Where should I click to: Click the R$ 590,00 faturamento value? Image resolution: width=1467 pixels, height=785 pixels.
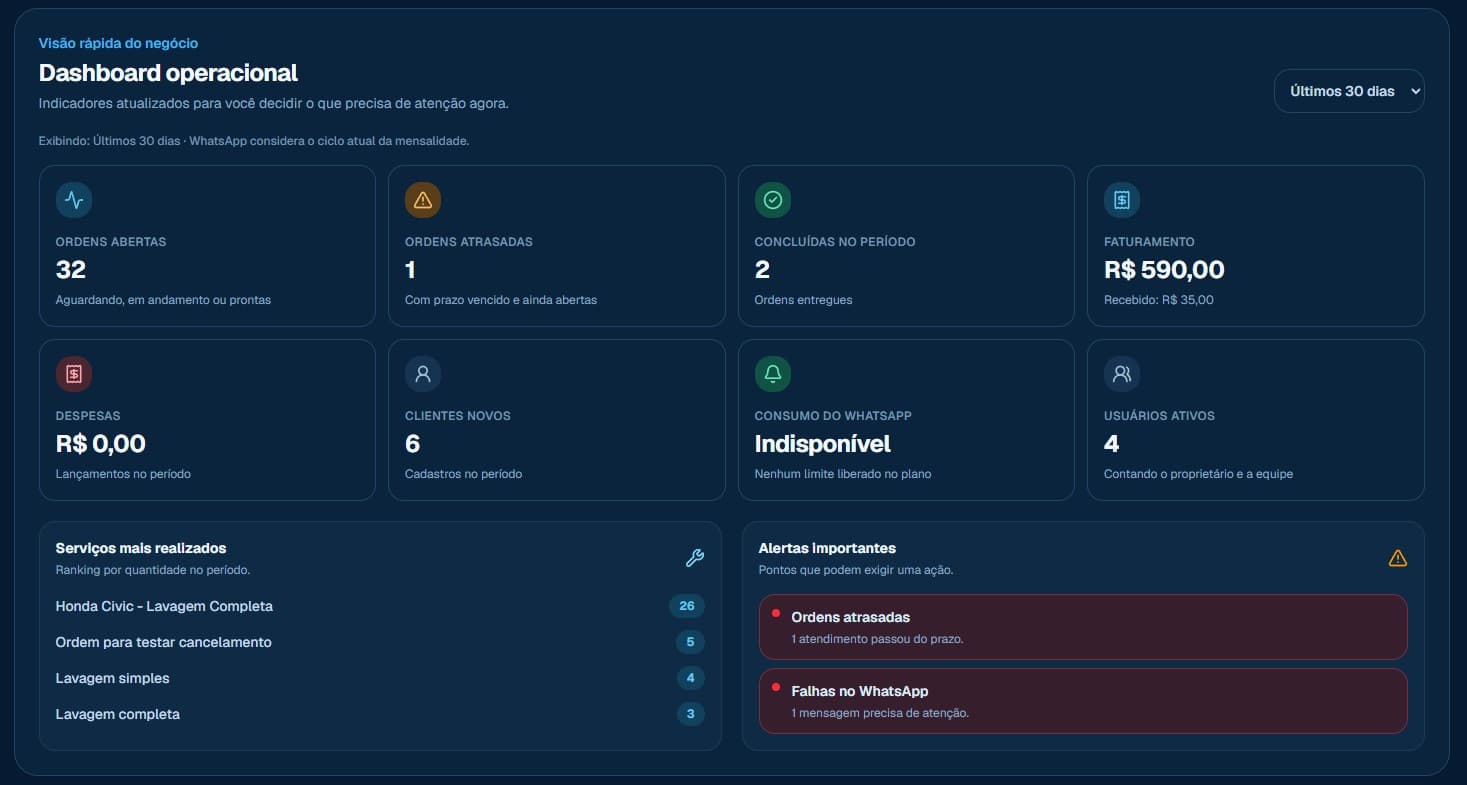[1164, 270]
